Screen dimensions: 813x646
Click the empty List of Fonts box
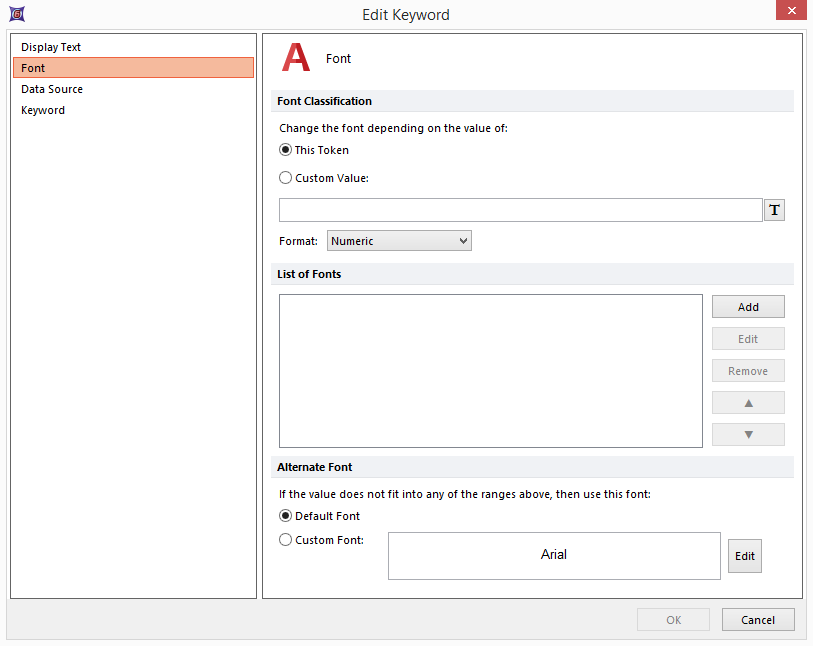point(490,370)
